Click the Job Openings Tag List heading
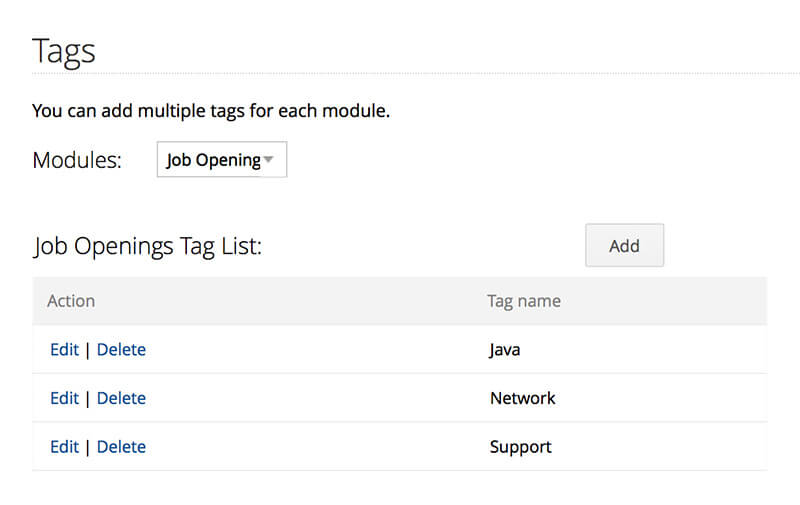Viewport: 800px width, 505px height. point(147,246)
